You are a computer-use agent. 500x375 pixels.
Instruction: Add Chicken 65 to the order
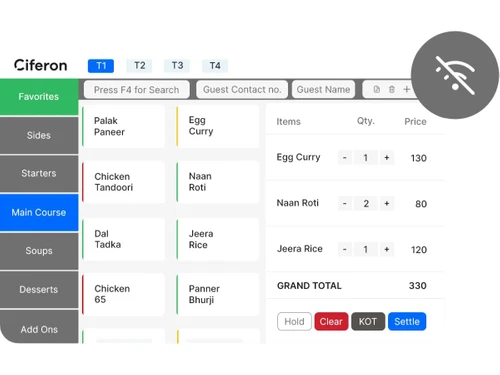[123, 294]
